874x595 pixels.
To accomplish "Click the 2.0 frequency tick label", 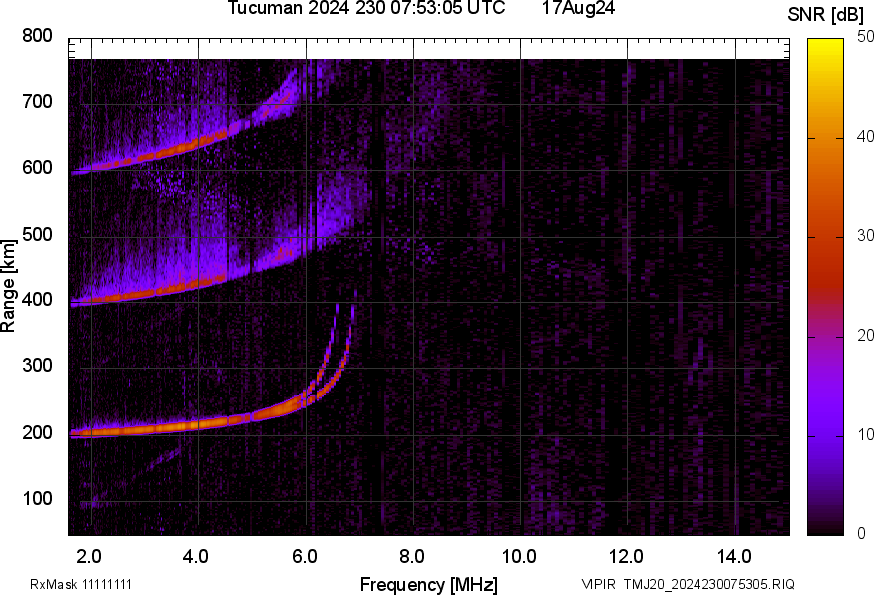I will coord(90,555).
